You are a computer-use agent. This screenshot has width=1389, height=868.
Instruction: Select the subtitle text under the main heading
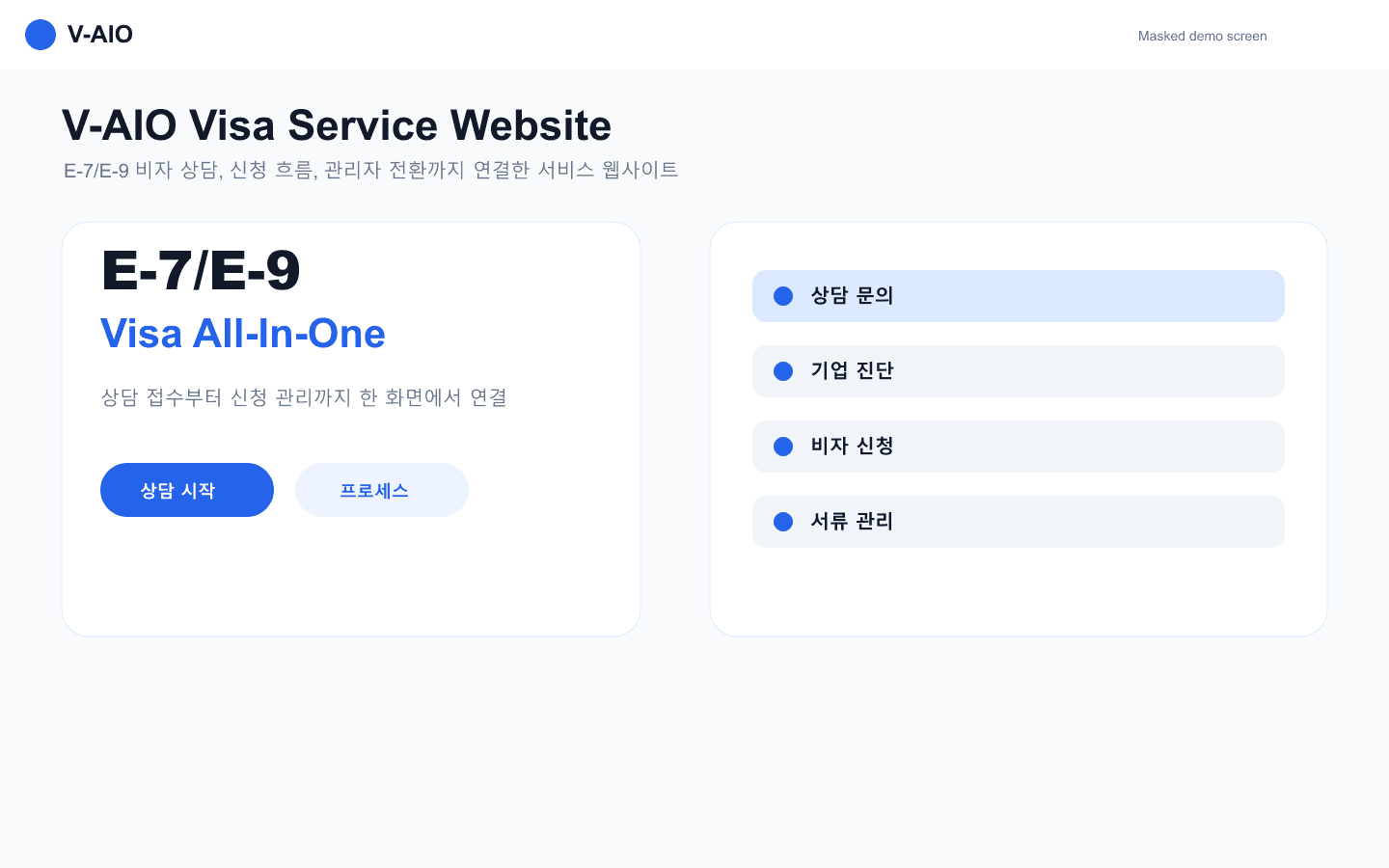[370, 170]
